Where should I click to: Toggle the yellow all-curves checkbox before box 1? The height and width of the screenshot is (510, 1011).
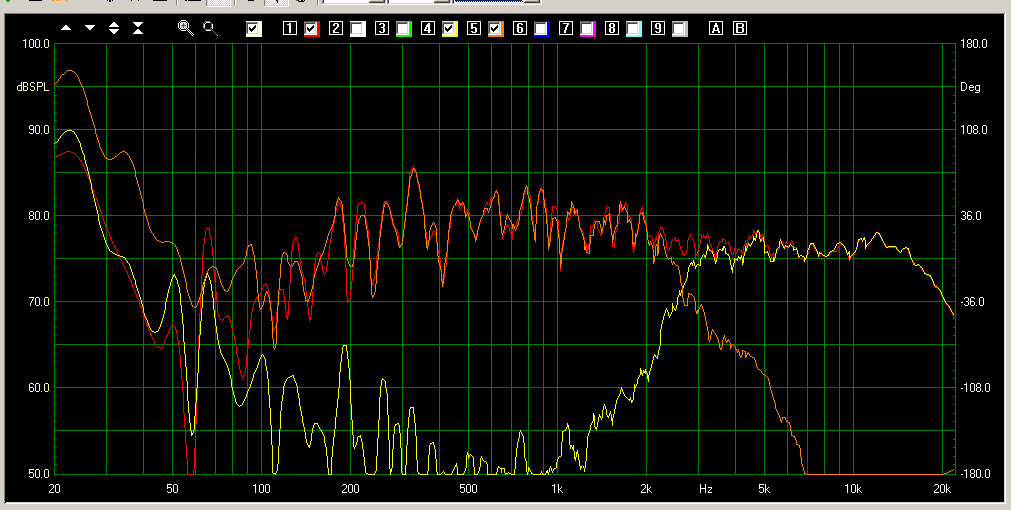[x=254, y=29]
